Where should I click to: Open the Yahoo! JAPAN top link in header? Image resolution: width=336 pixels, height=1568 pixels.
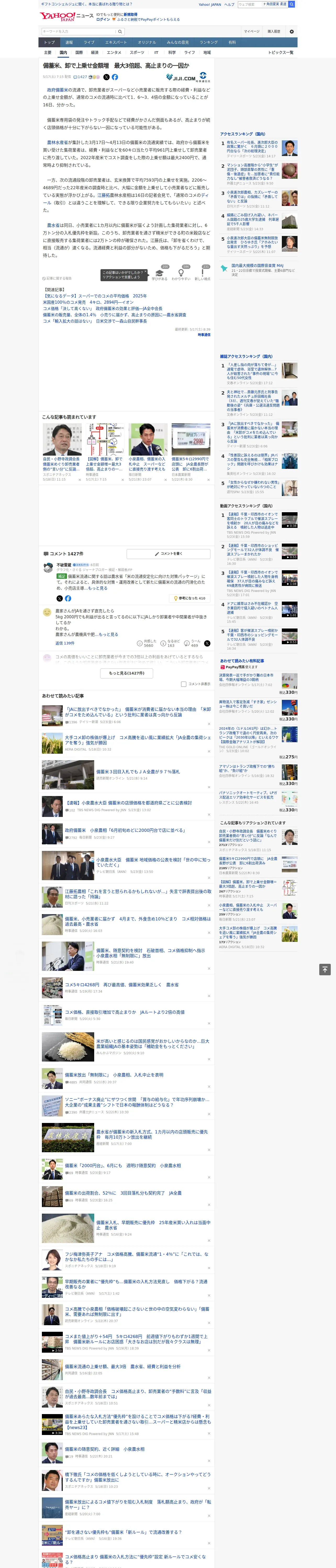pyautogui.click(x=210, y=4)
